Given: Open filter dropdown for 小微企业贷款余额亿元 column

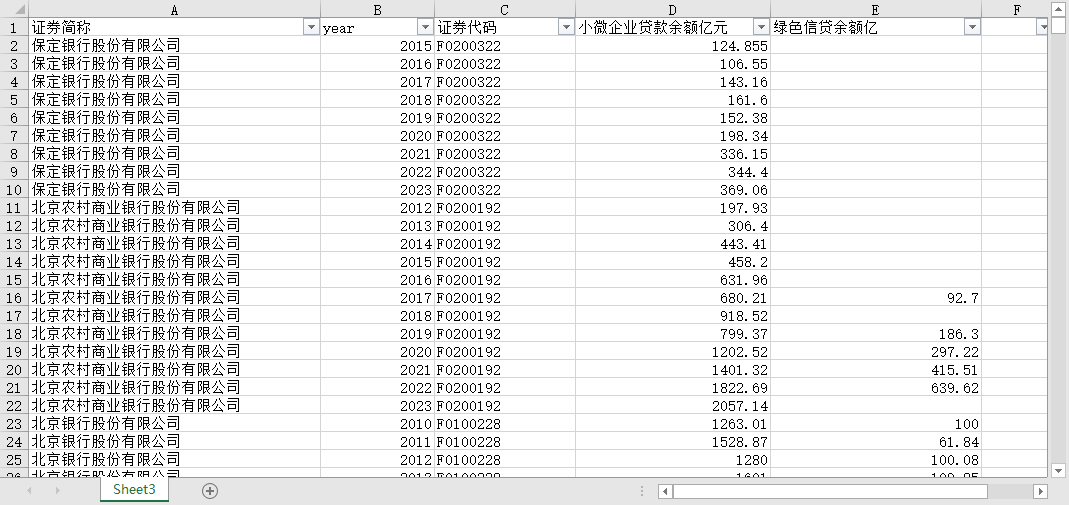Looking at the screenshot, I should 762,27.
